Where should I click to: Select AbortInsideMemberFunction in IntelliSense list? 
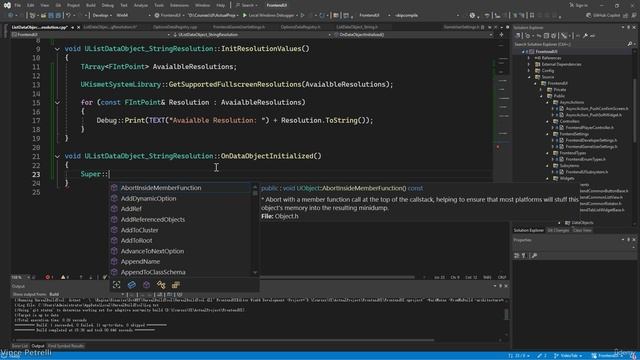161,188
